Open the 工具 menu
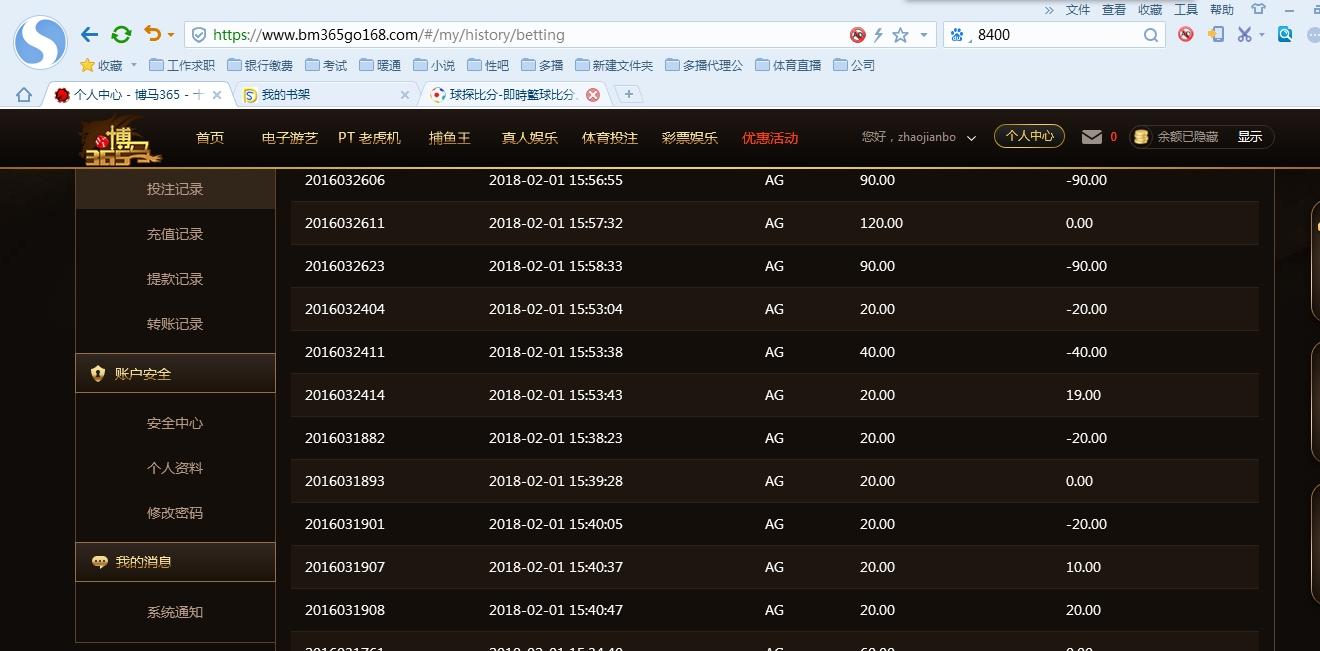The width and height of the screenshot is (1320, 651). click(1186, 9)
